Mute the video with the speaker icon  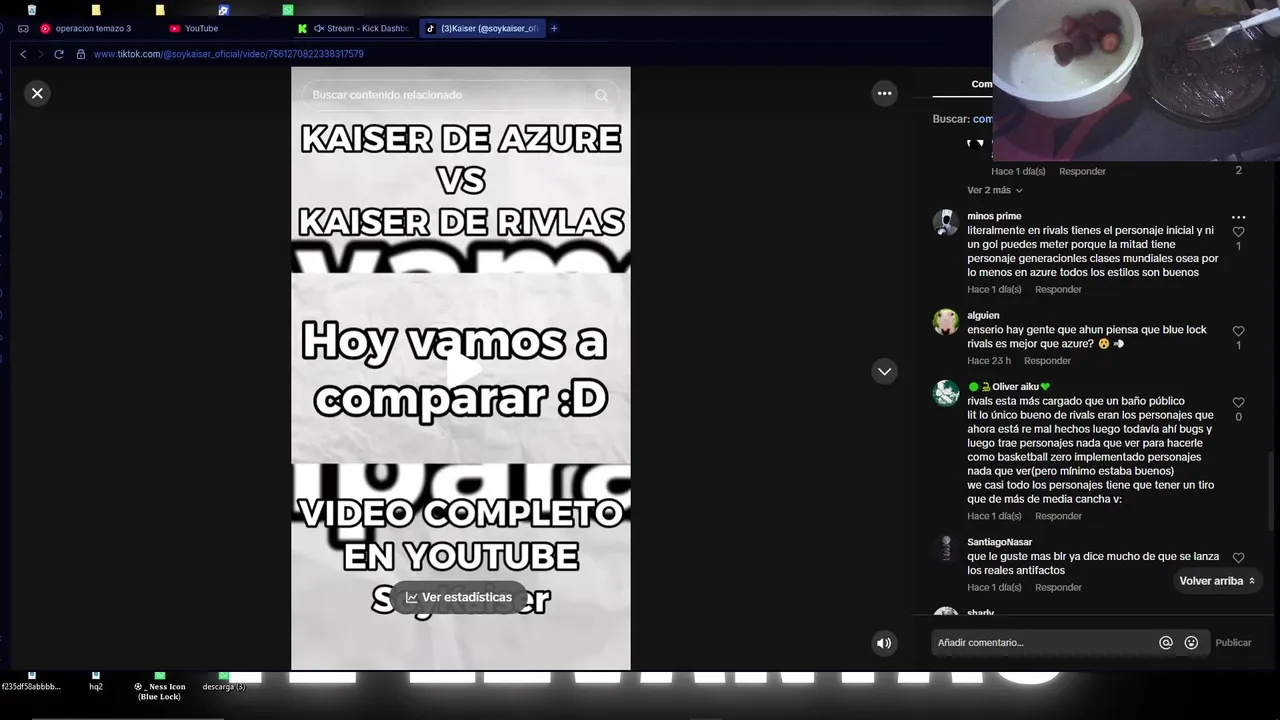[884, 643]
